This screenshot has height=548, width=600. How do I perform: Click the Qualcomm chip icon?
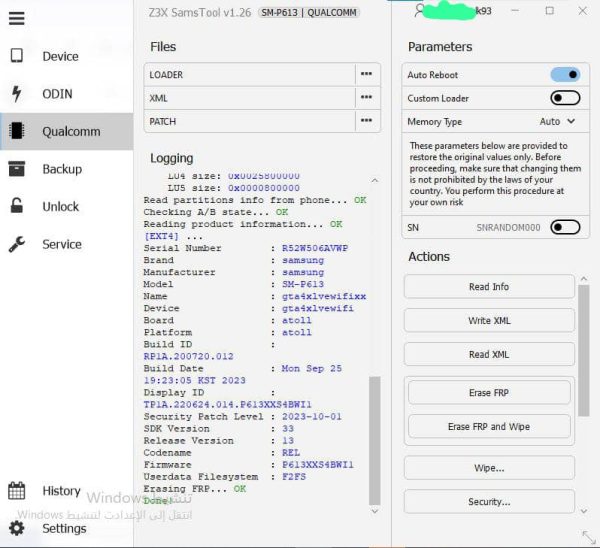(16, 131)
